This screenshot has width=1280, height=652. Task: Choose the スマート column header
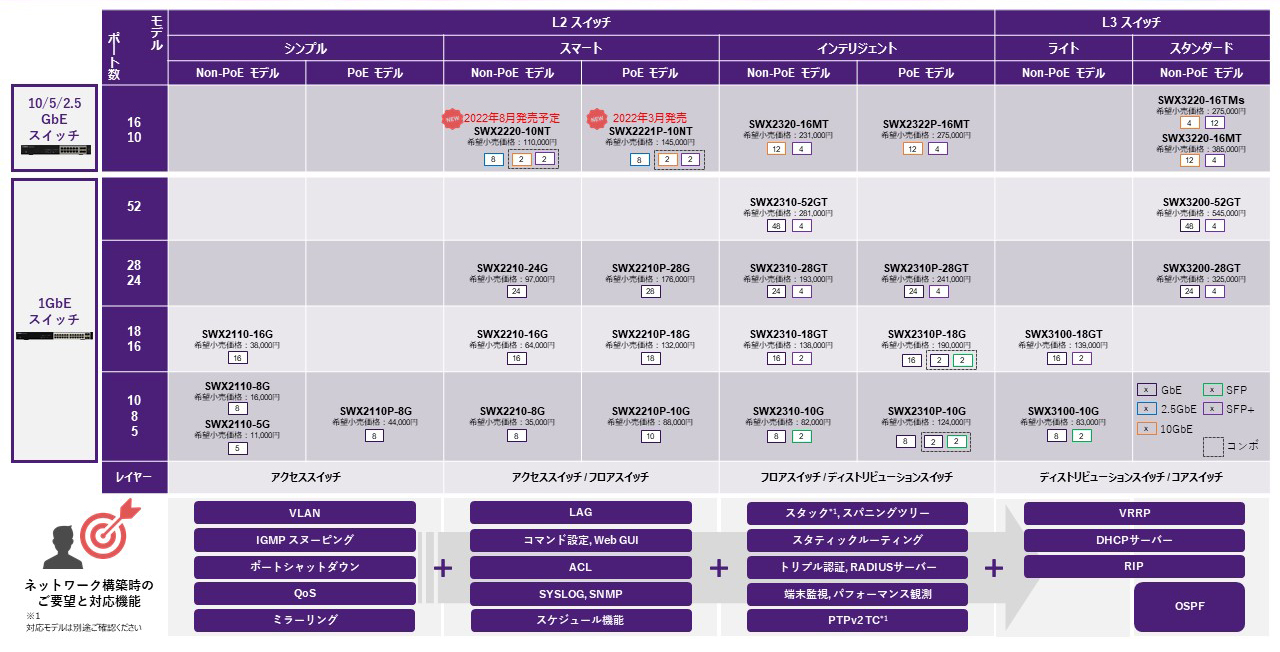click(x=581, y=48)
